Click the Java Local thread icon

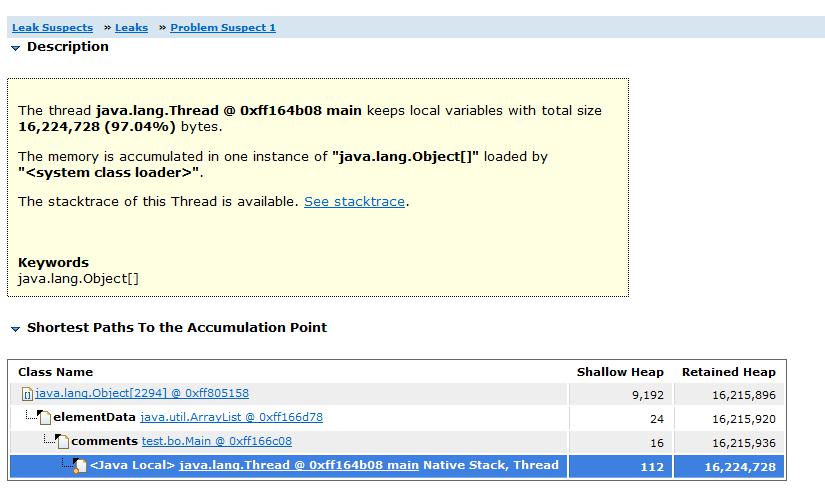click(80, 465)
